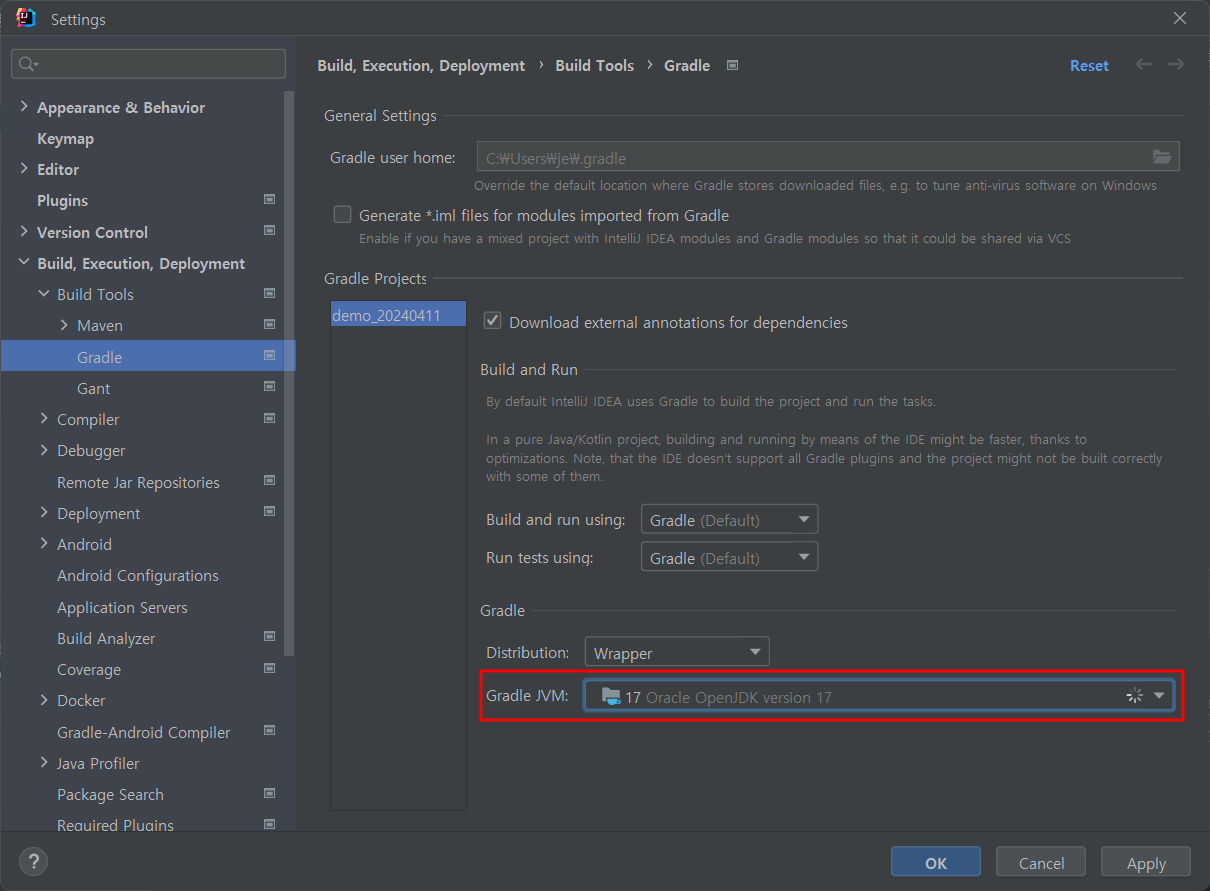Click project-level icon next to Compiler

[x=269, y=418]
